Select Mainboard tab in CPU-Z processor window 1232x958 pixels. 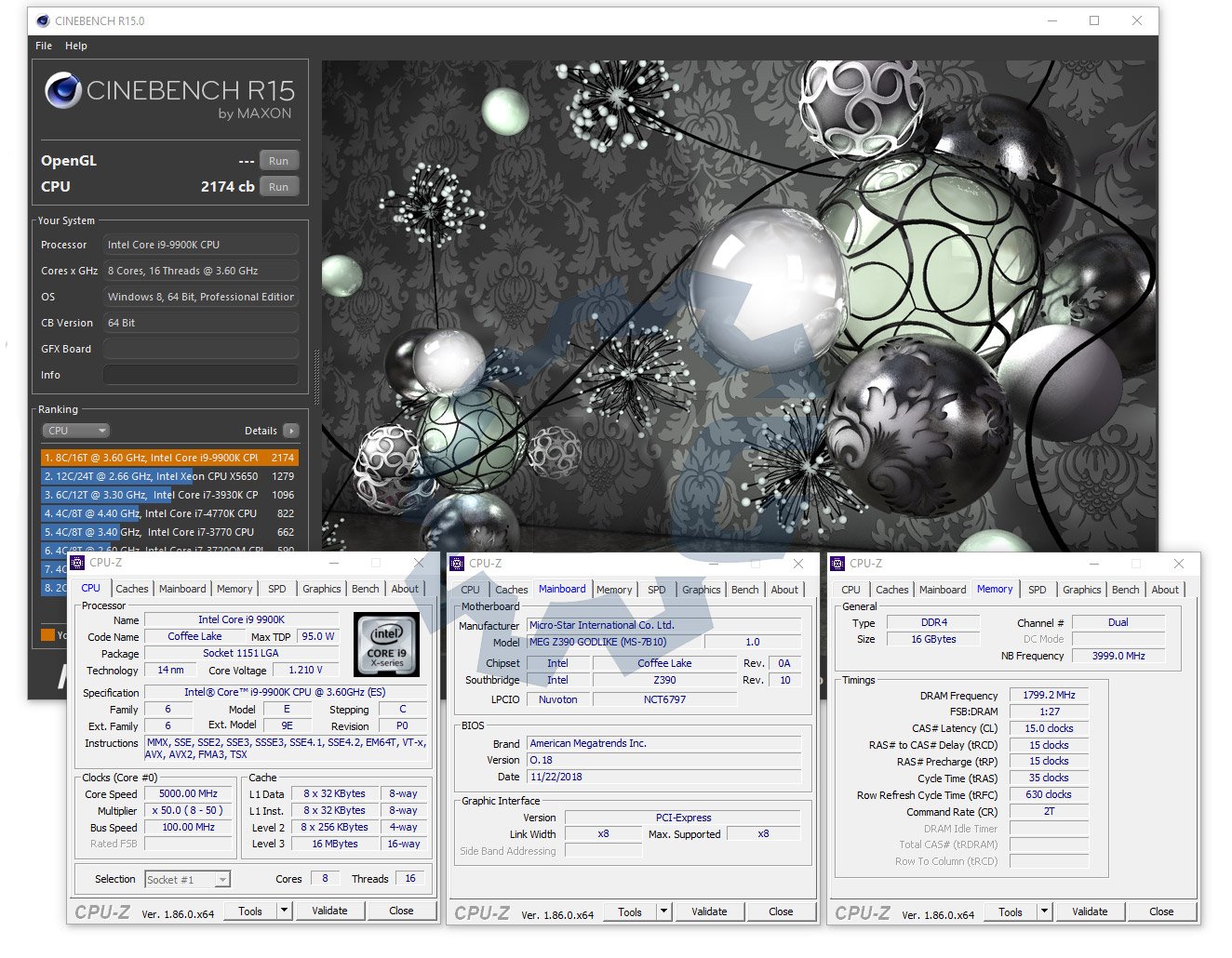[x=182, y=589]
